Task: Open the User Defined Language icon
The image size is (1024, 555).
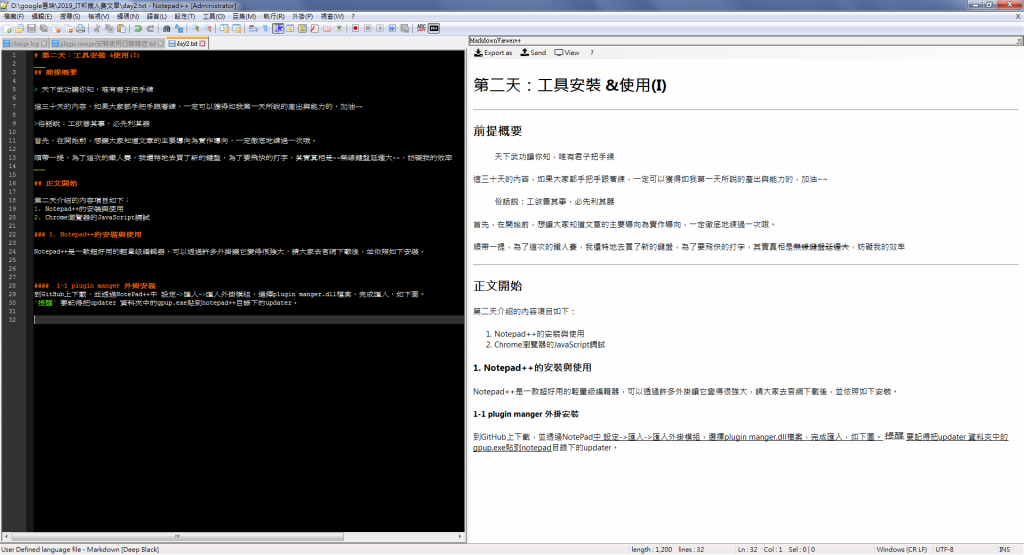Action: point(290,29)
